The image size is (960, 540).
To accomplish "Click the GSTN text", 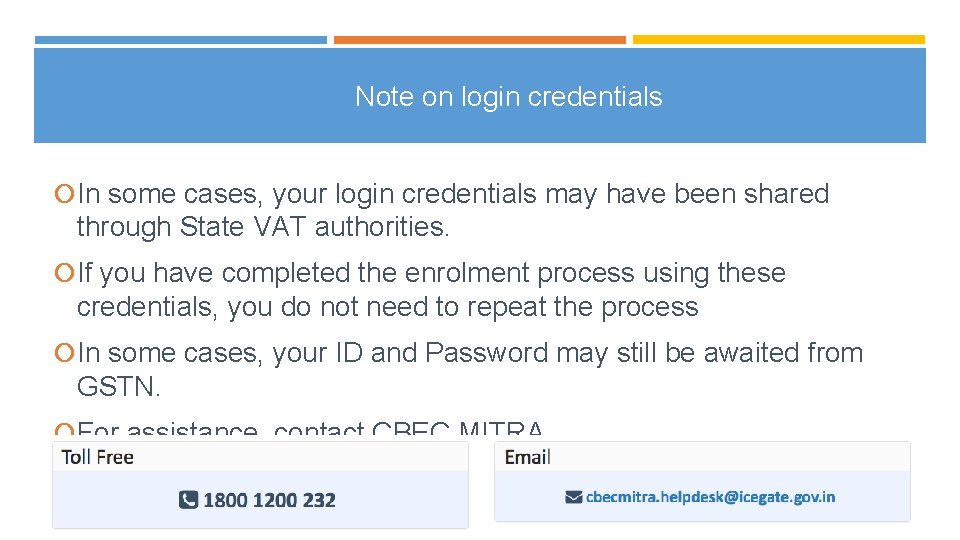I will click(x=118, y=386).
